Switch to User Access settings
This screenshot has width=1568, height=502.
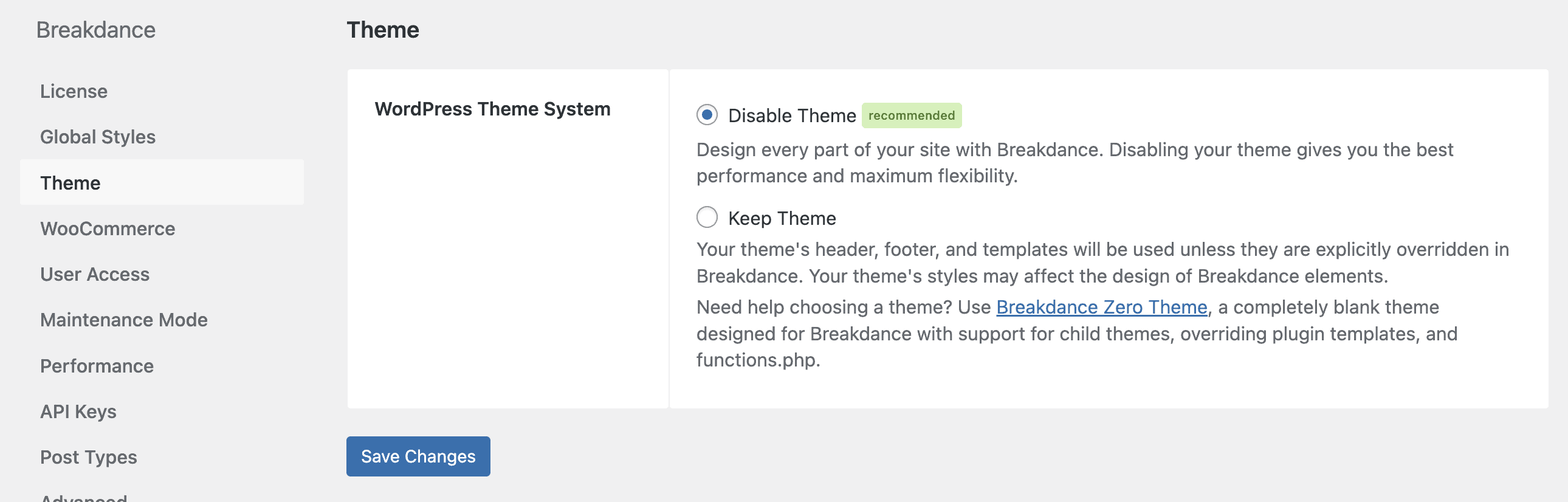(x=94, y=275)
